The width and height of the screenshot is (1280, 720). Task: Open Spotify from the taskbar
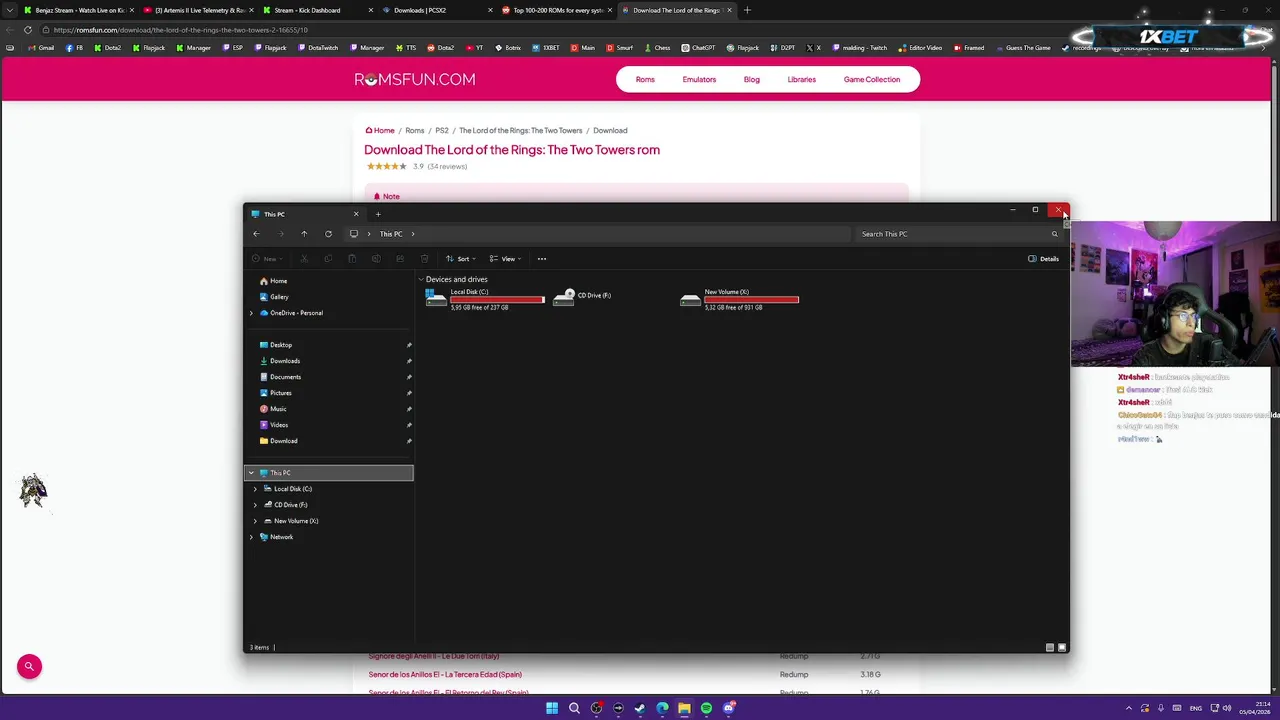pos(706,708)
